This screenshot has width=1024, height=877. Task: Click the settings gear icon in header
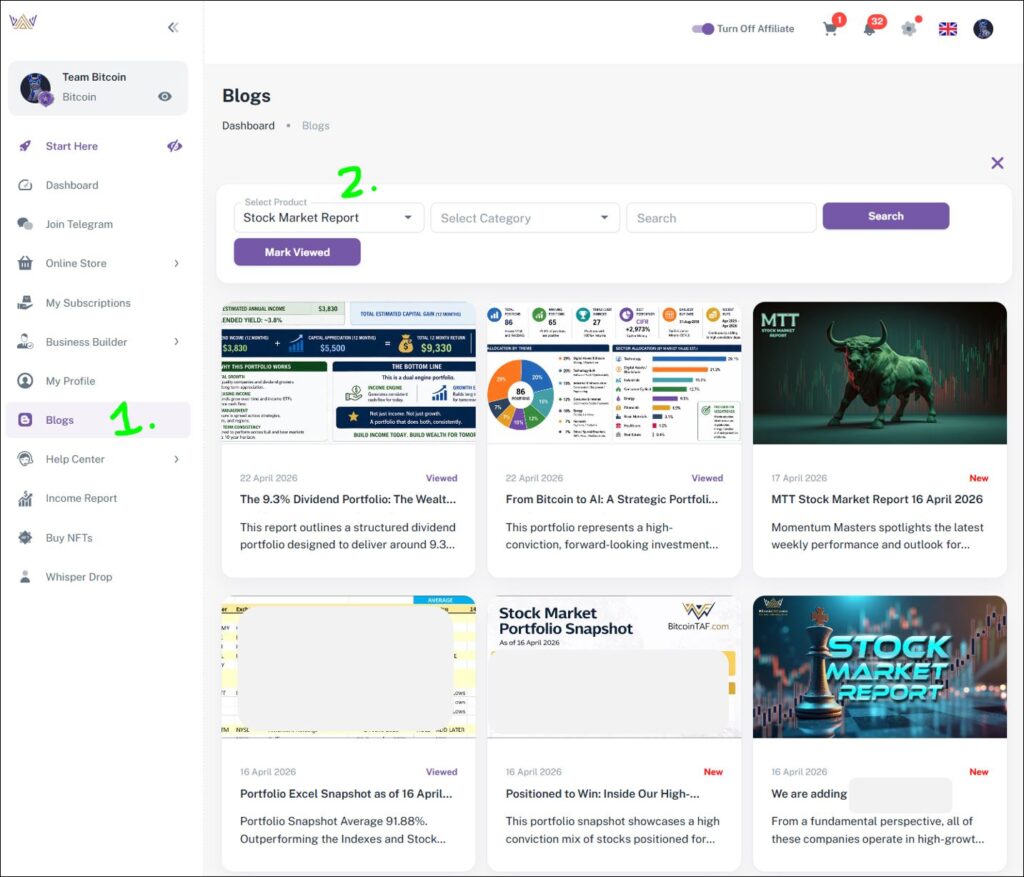pyautogui.click(x=908, y=29)
